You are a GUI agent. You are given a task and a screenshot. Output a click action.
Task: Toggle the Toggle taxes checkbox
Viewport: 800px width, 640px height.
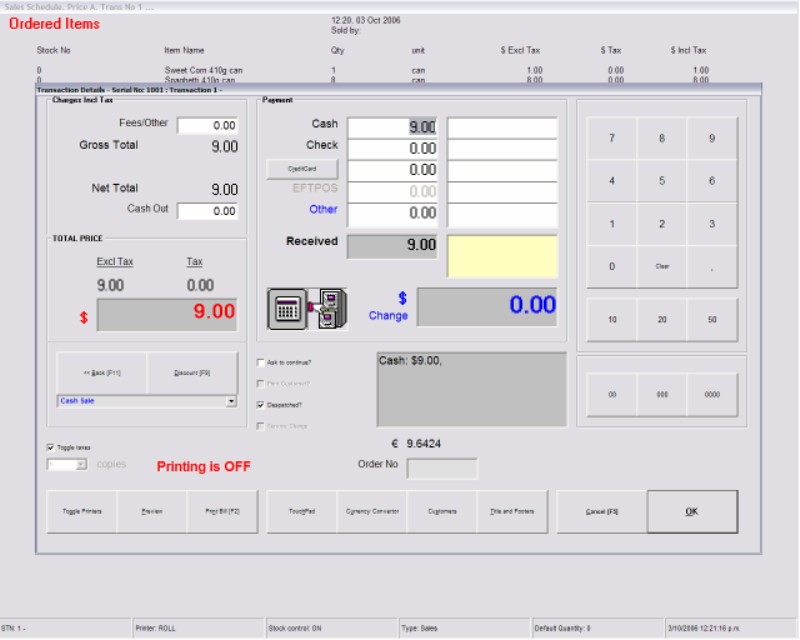point(51,447)
